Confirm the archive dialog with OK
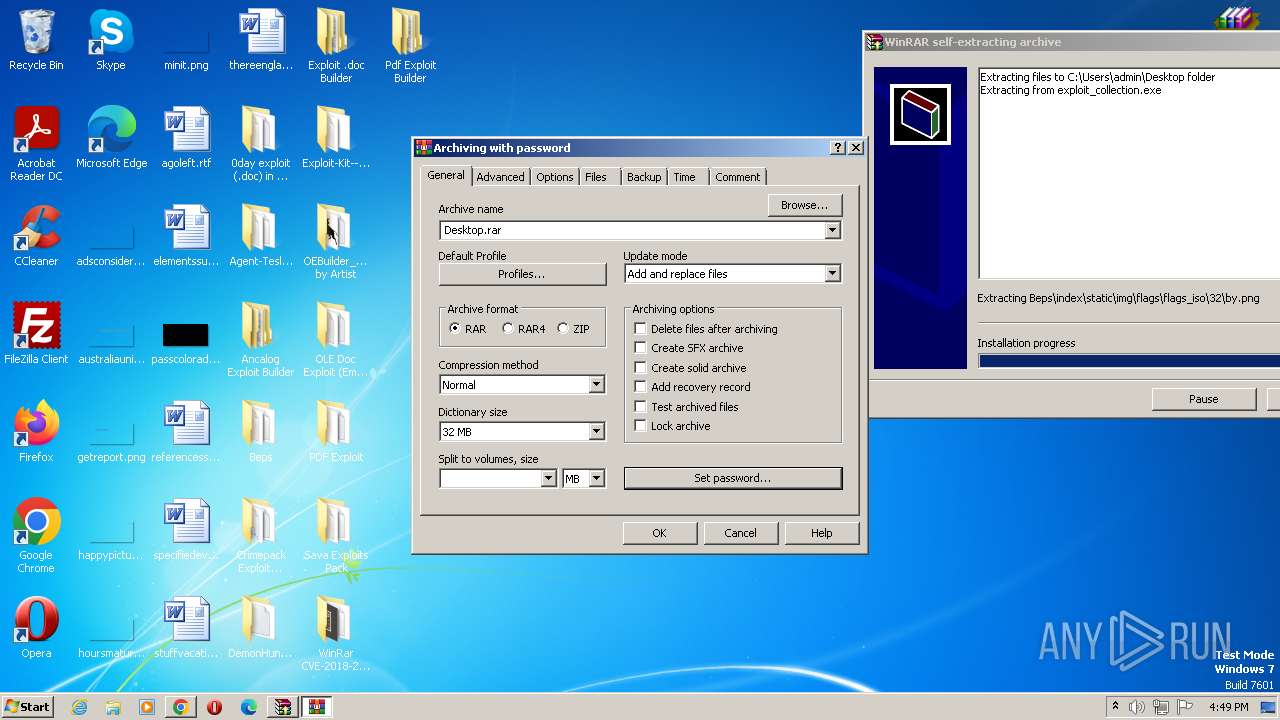This screenshot has width=1280, height=720. (659, 533)
